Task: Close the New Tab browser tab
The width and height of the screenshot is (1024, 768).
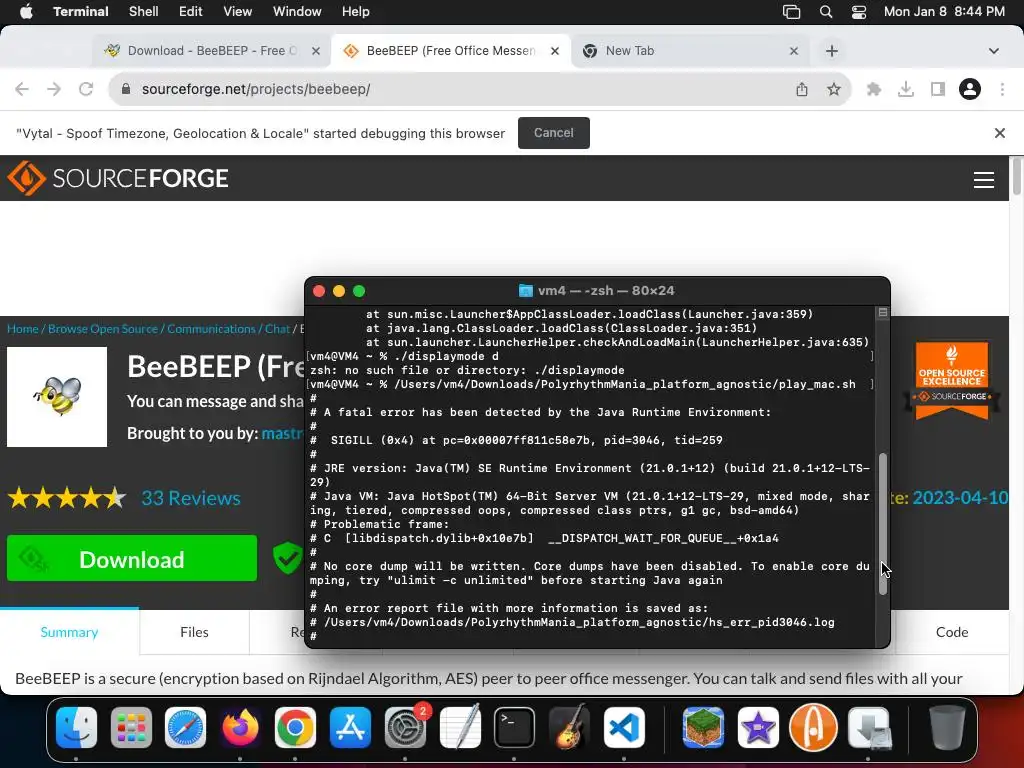Action: point(793,51)
